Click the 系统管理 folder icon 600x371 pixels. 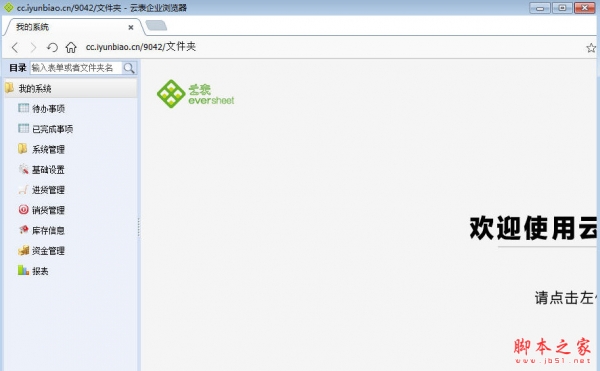23,148
